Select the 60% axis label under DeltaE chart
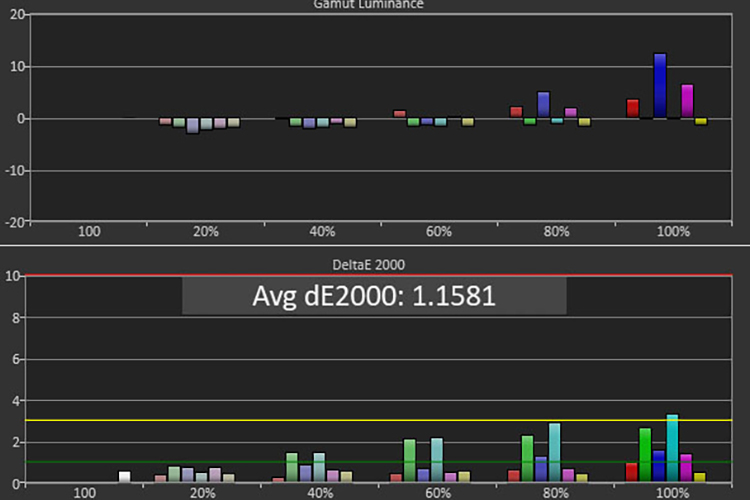This screenshot has width=750, height=500. [439, 493]
